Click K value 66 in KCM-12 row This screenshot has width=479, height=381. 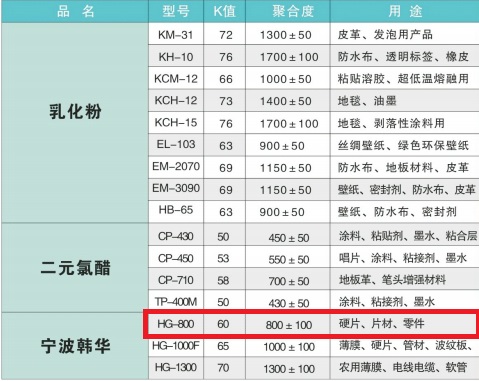226,79
